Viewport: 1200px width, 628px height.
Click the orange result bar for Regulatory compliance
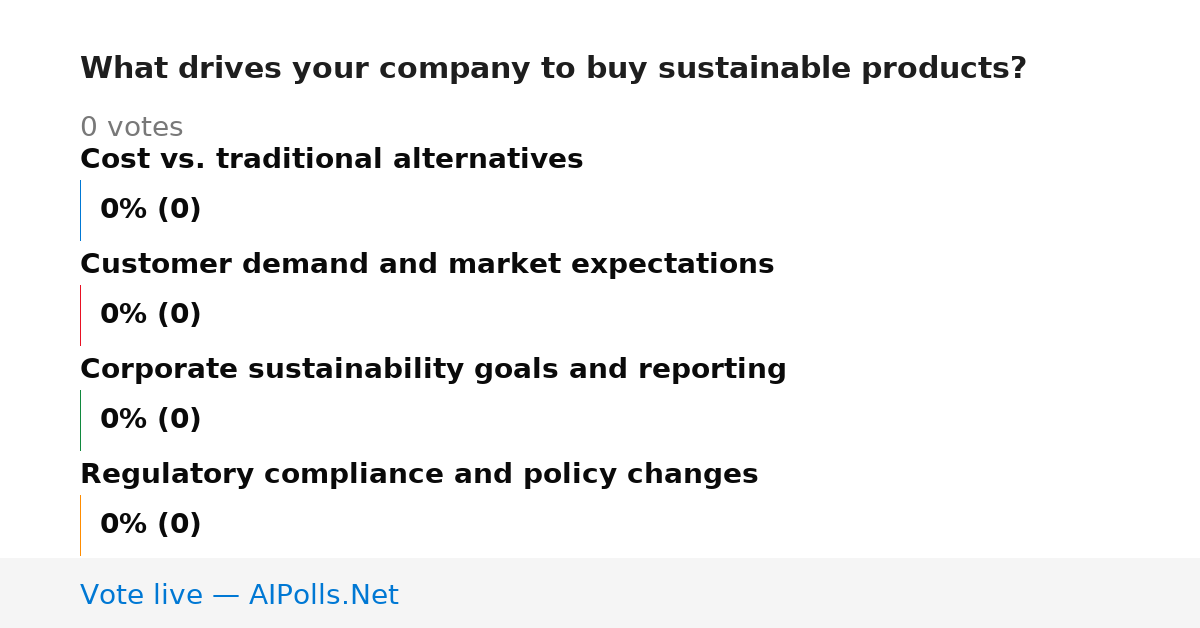point(80,525)
